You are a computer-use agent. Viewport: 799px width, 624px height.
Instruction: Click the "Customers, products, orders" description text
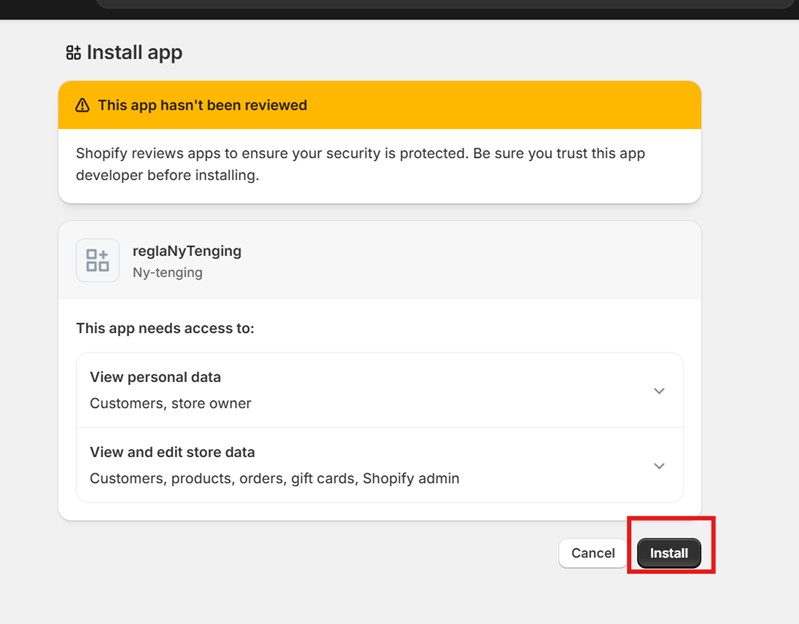tap(274, 478)
